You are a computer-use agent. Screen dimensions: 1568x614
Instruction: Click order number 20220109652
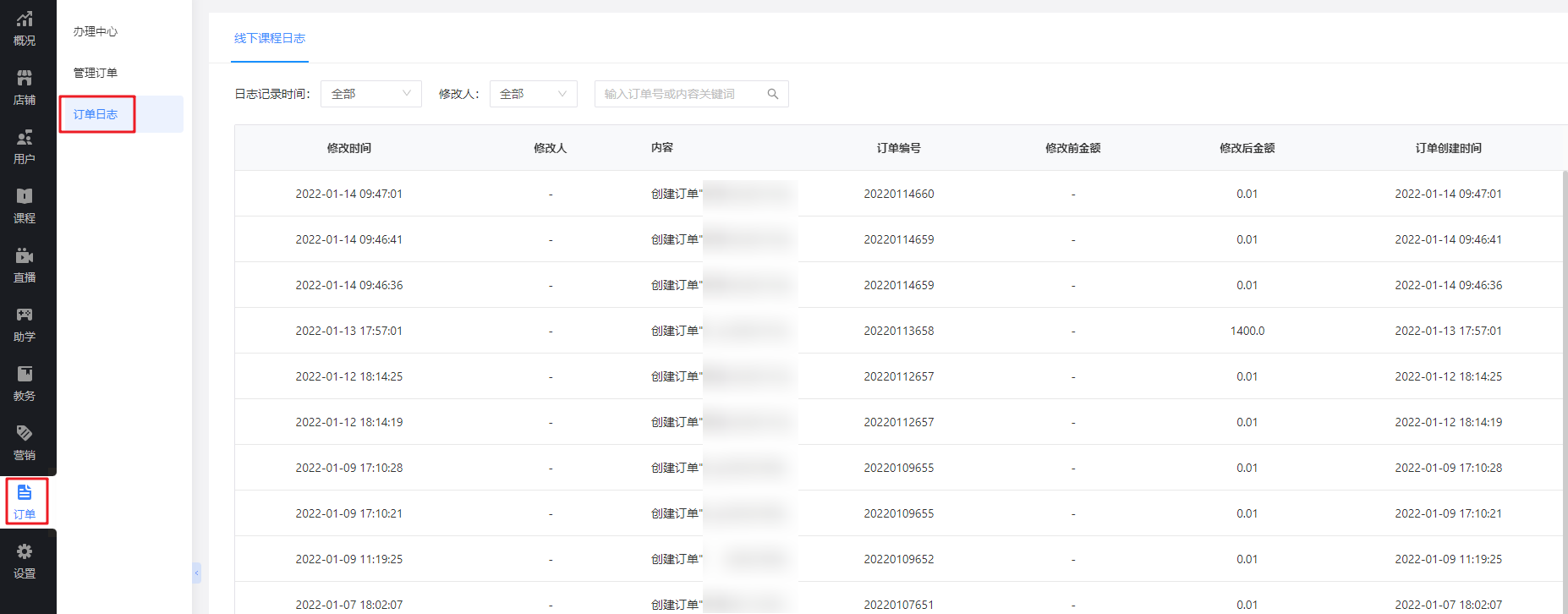tap(899, 559)
